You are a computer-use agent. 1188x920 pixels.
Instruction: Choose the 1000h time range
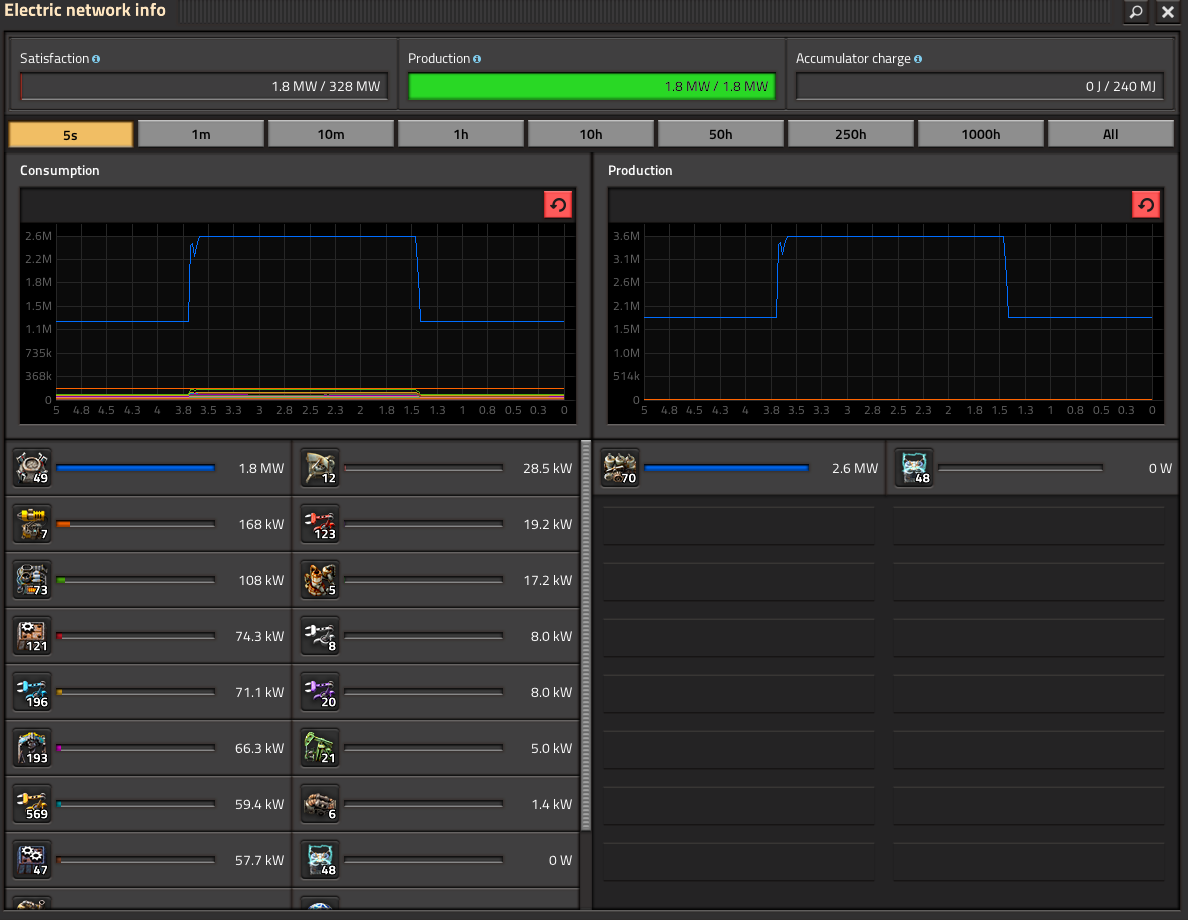point(980,134)
